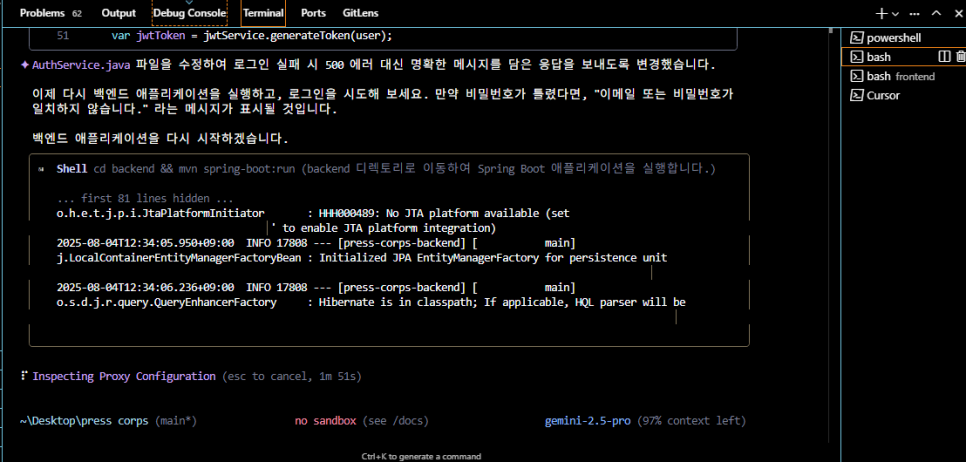The height and width of the screenshot is (462, 966).
Task: Click the JtaPlatformInitiator log line
Action: click(x=313, y=213)
